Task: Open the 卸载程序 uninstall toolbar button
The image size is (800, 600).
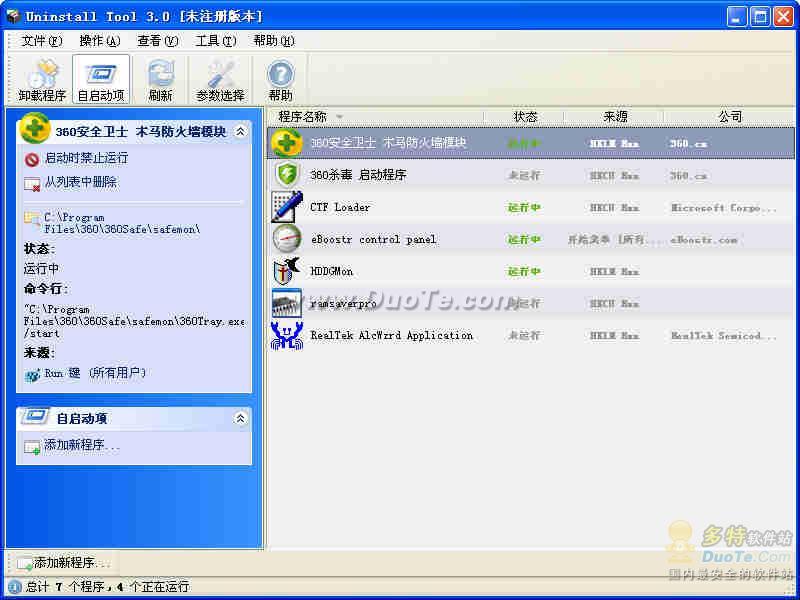Action: pyautogui.click(x=42, y=80)
